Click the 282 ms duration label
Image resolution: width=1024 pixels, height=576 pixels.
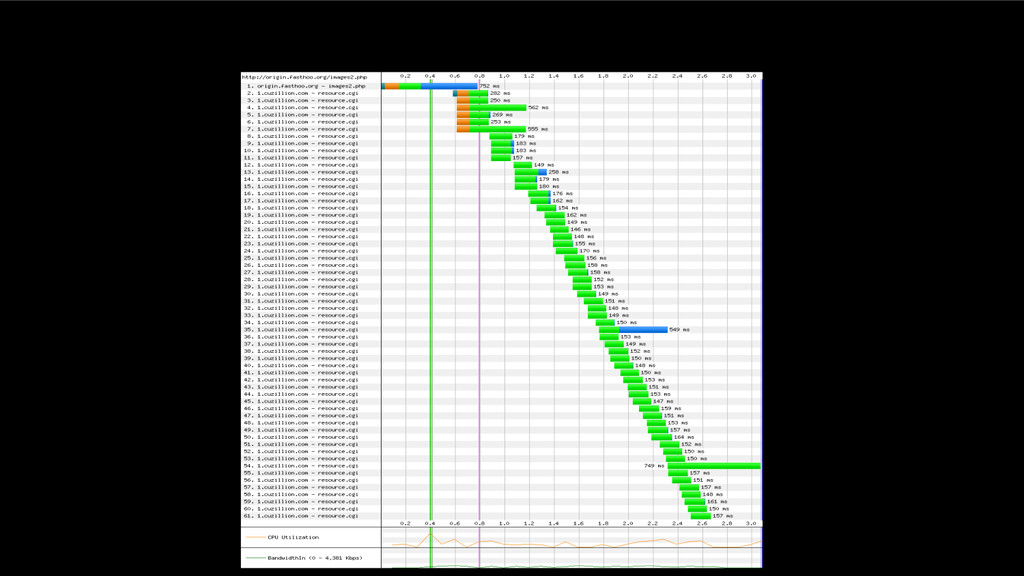(x=500, y=93)
